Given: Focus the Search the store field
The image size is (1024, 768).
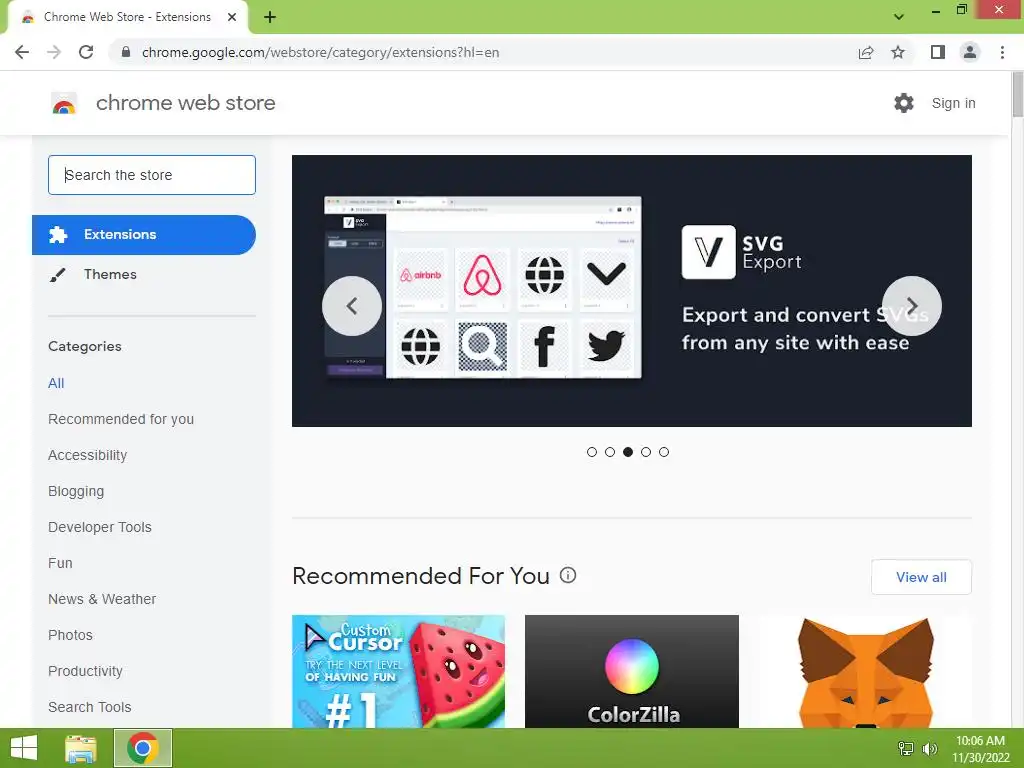Looking at the screenshot, I should pyautogui.click(x=152, y=175).
